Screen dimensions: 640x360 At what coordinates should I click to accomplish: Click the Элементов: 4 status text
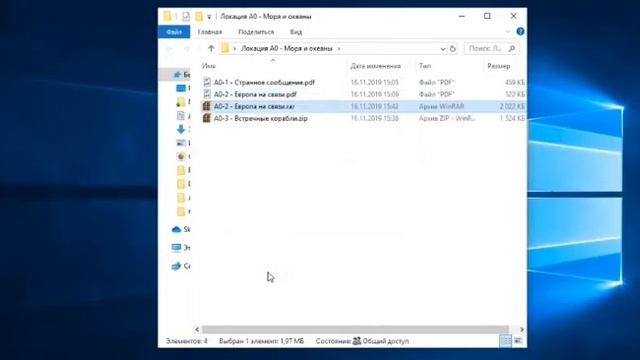point(187,341)
